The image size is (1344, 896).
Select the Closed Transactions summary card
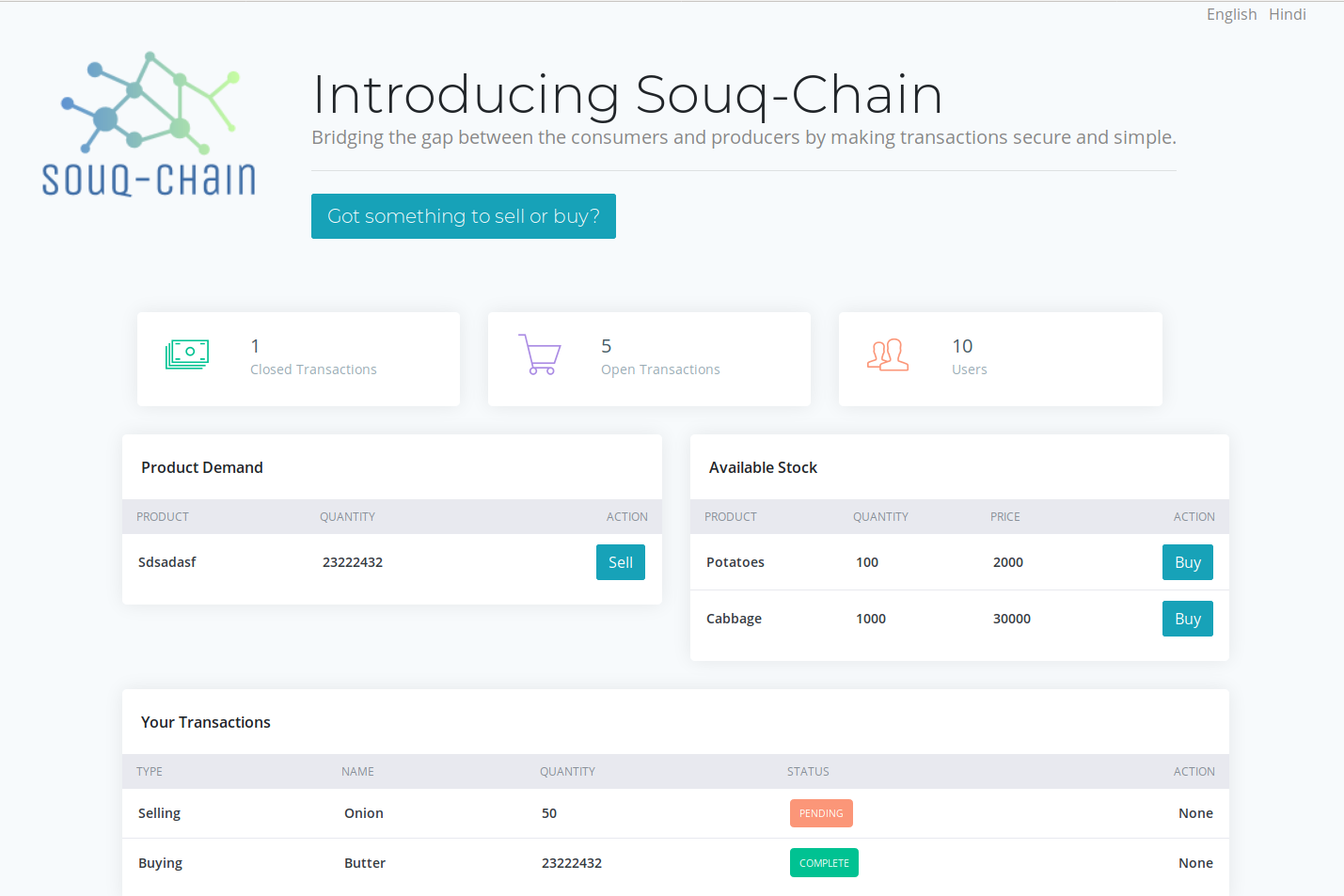click(x=298, y=359)
